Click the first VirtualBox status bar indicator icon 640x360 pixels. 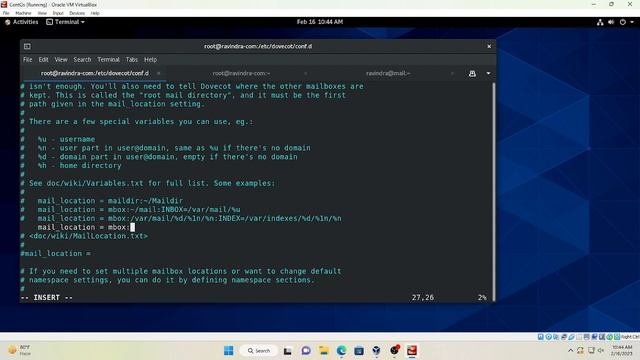(x=541, y=337)
